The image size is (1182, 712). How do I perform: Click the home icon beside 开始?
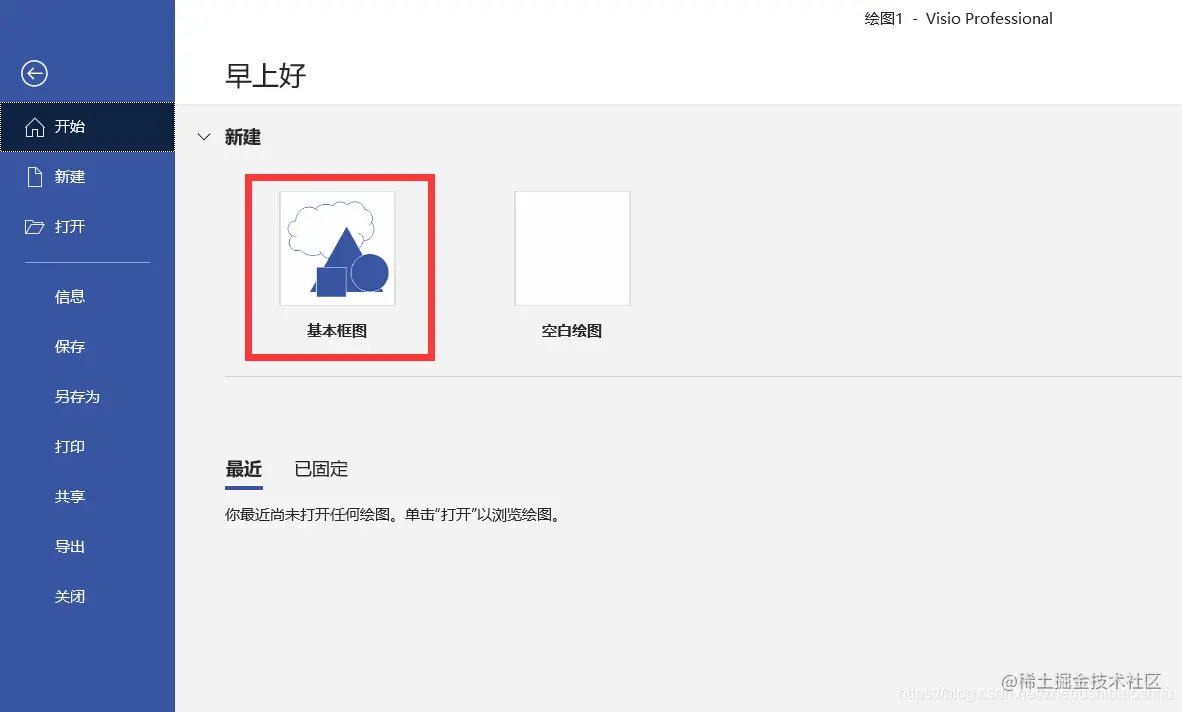point(35,127)
